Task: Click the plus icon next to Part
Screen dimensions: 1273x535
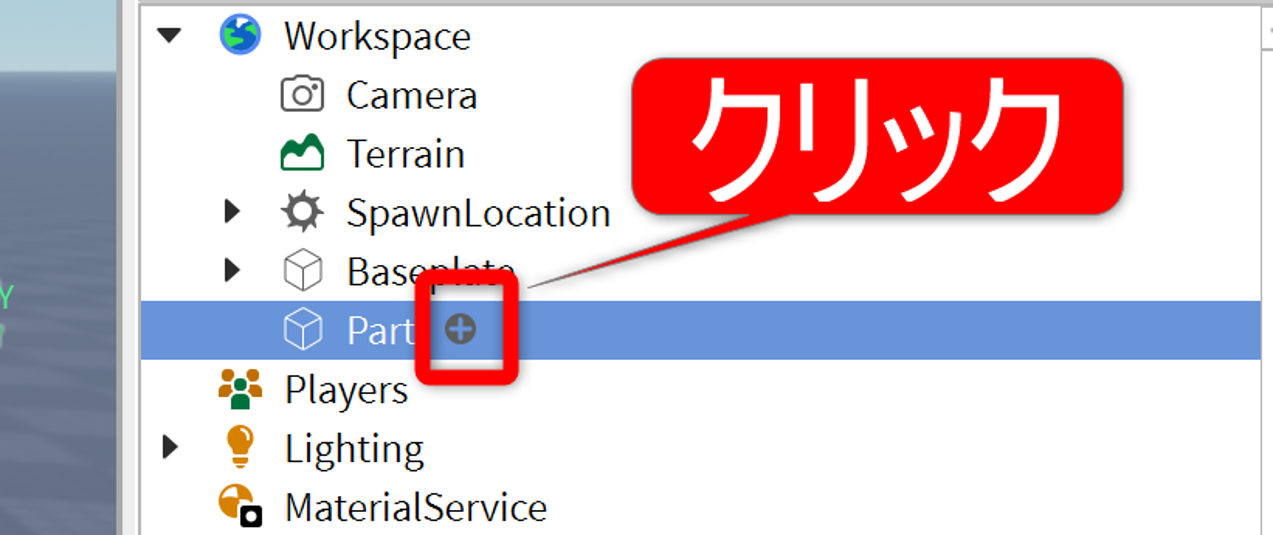Action: pyautogui.click(x=460, y=328)
